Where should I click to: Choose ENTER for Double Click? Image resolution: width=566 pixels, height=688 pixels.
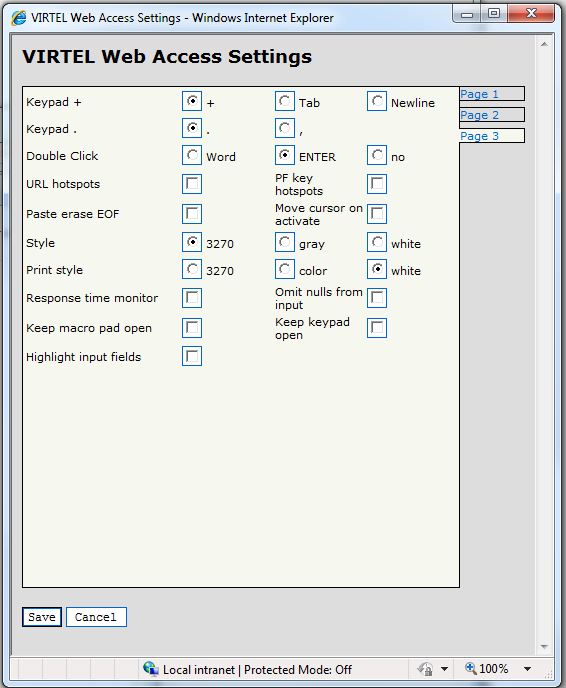click(285, 155)
